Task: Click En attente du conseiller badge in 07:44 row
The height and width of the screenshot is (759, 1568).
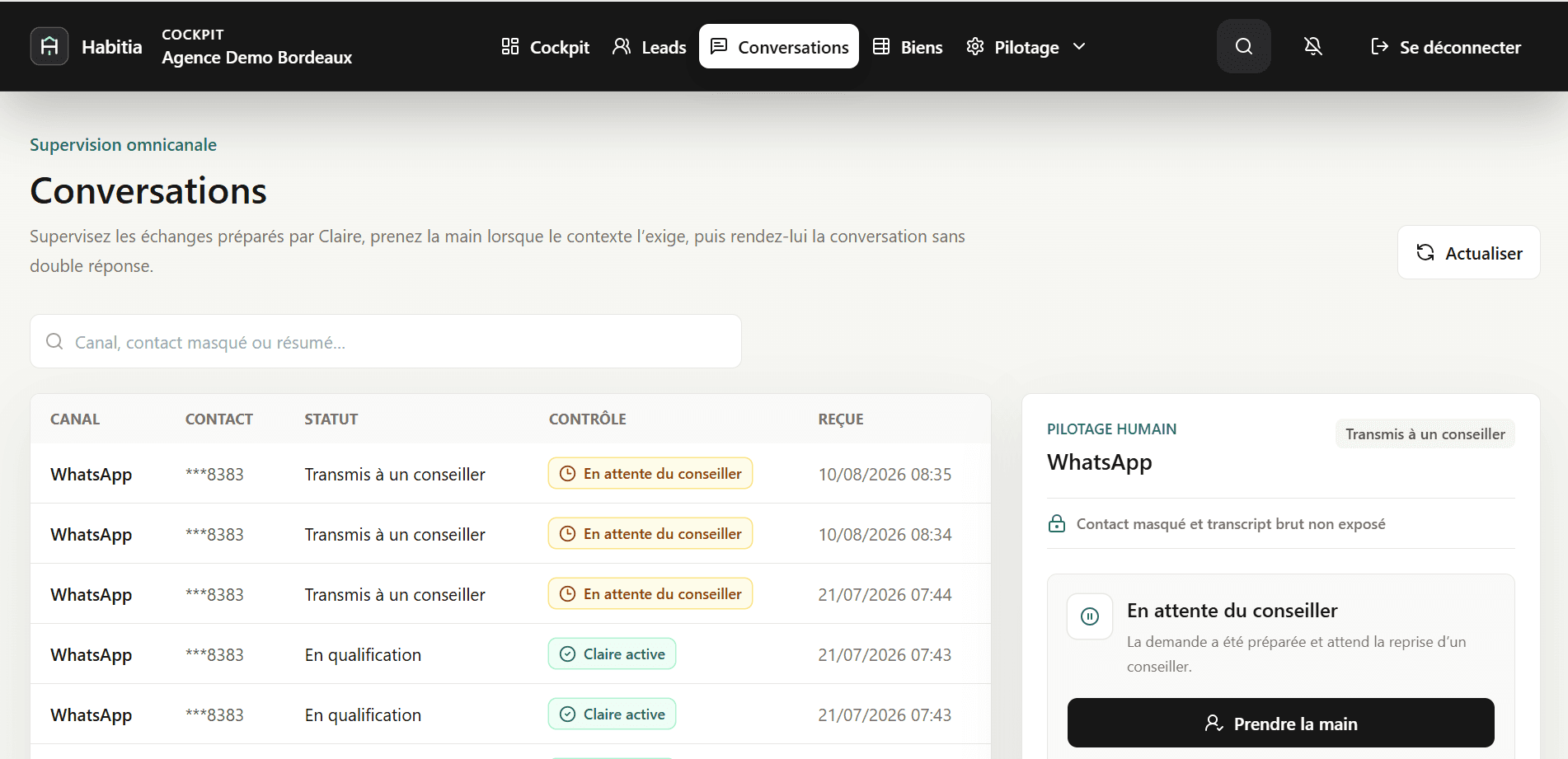Action: (650, 593)
